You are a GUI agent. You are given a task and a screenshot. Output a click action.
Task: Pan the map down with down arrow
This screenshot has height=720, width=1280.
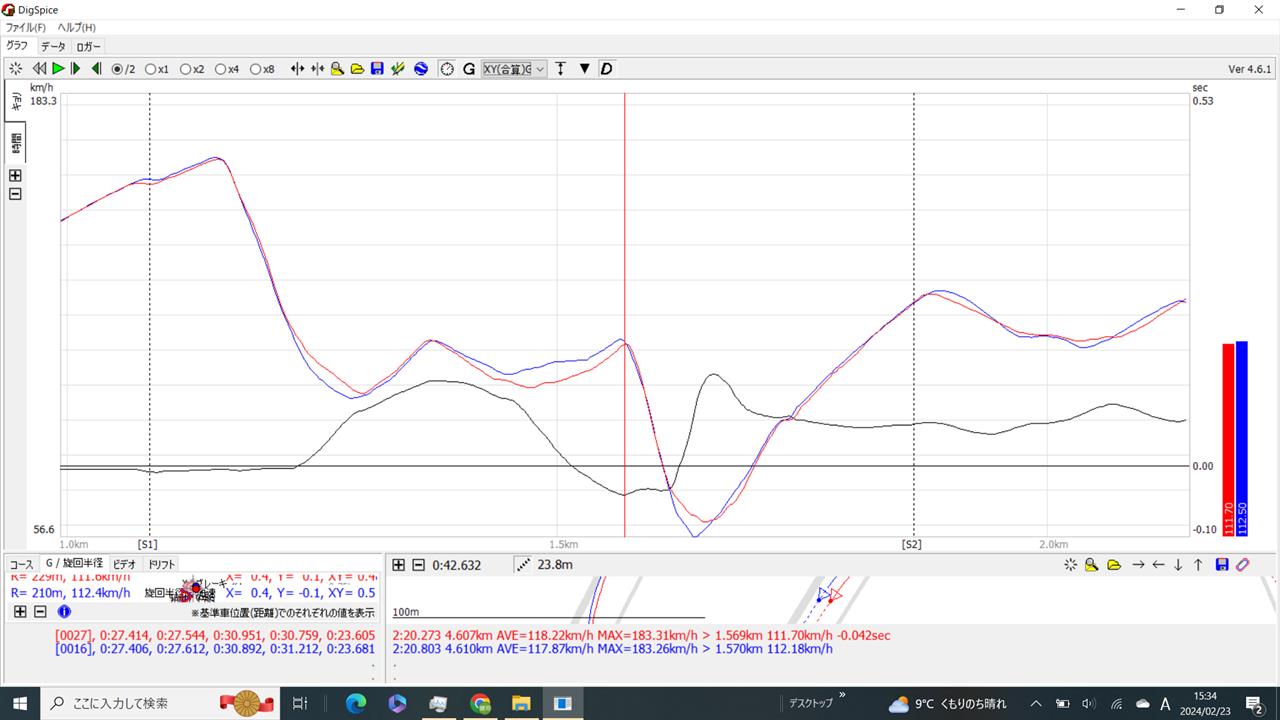[x=1178, y=565]
